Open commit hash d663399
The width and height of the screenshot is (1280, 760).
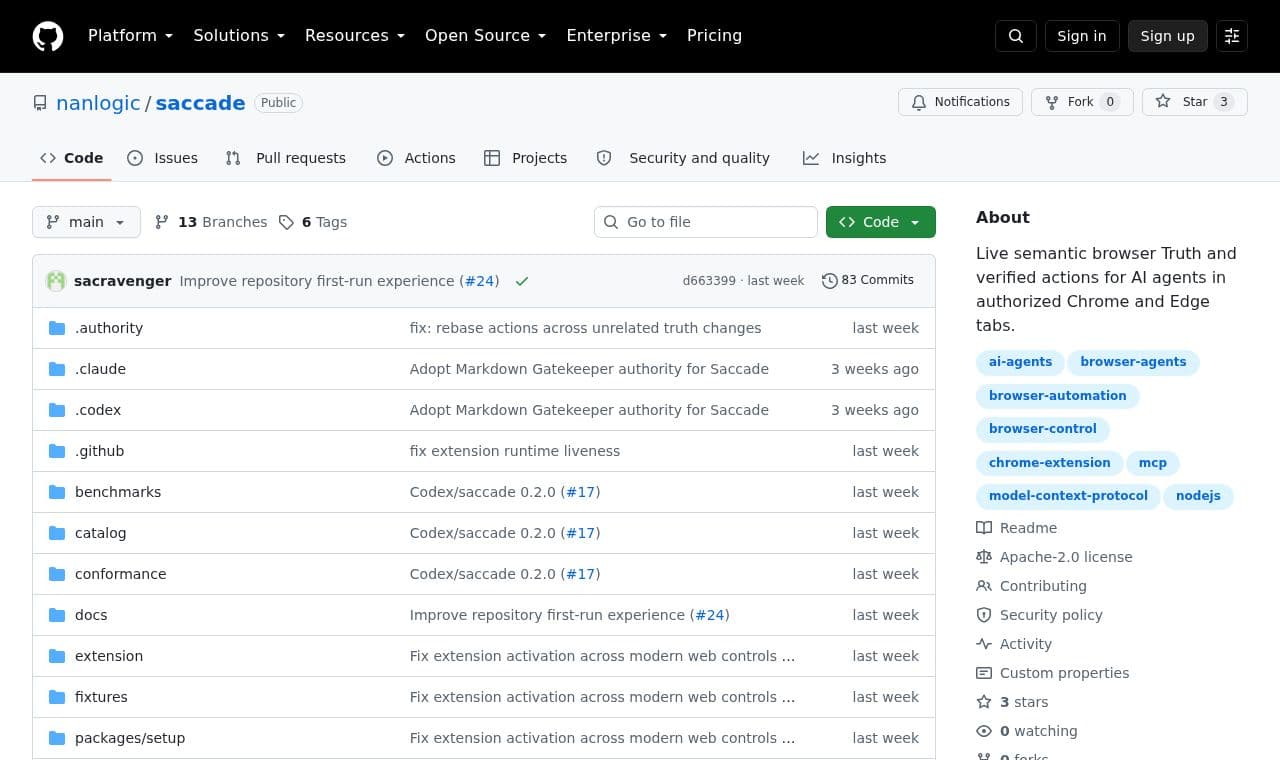[x=709, y=281]
